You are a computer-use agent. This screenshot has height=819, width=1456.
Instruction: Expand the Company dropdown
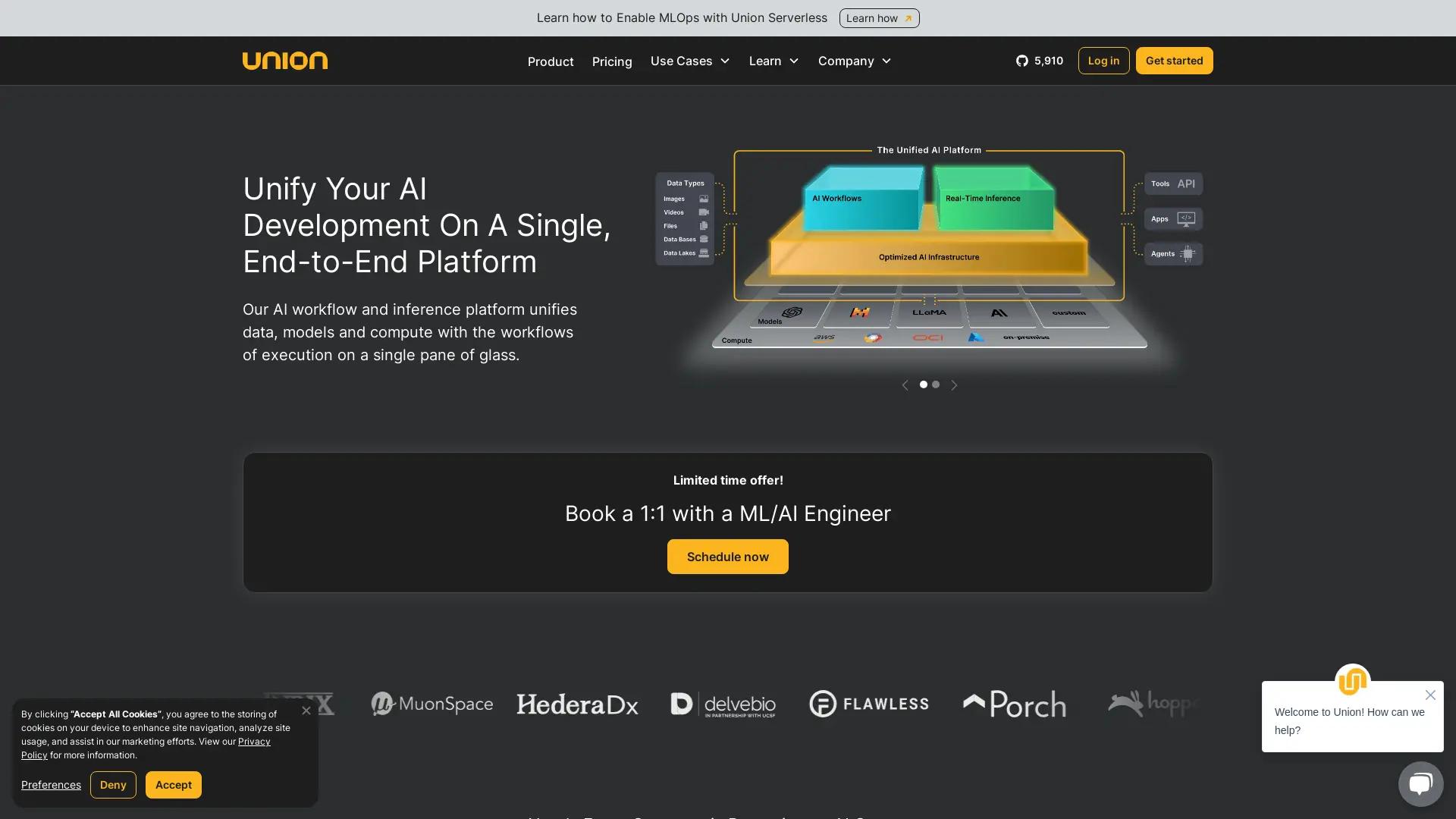tap(854, 61)
